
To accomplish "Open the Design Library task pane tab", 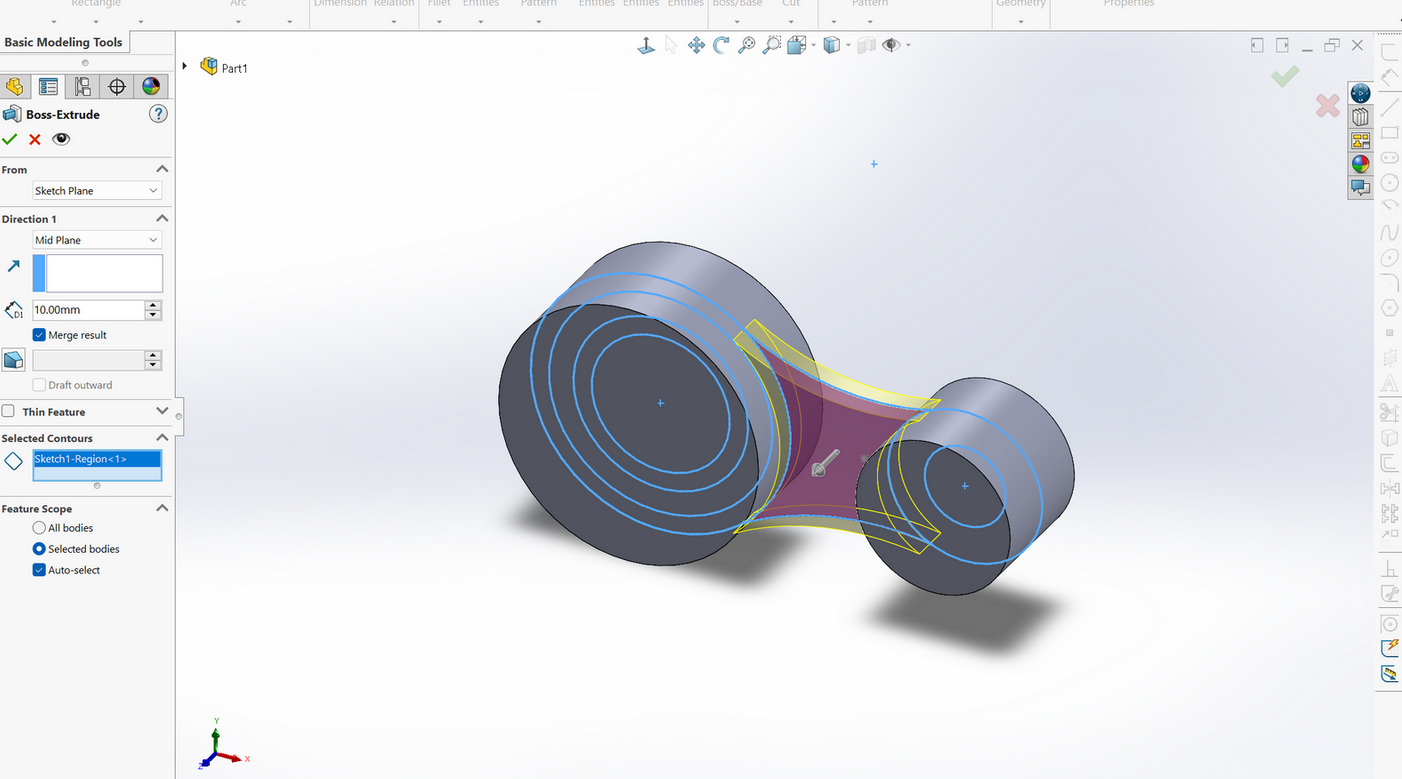I will 1360,117.
